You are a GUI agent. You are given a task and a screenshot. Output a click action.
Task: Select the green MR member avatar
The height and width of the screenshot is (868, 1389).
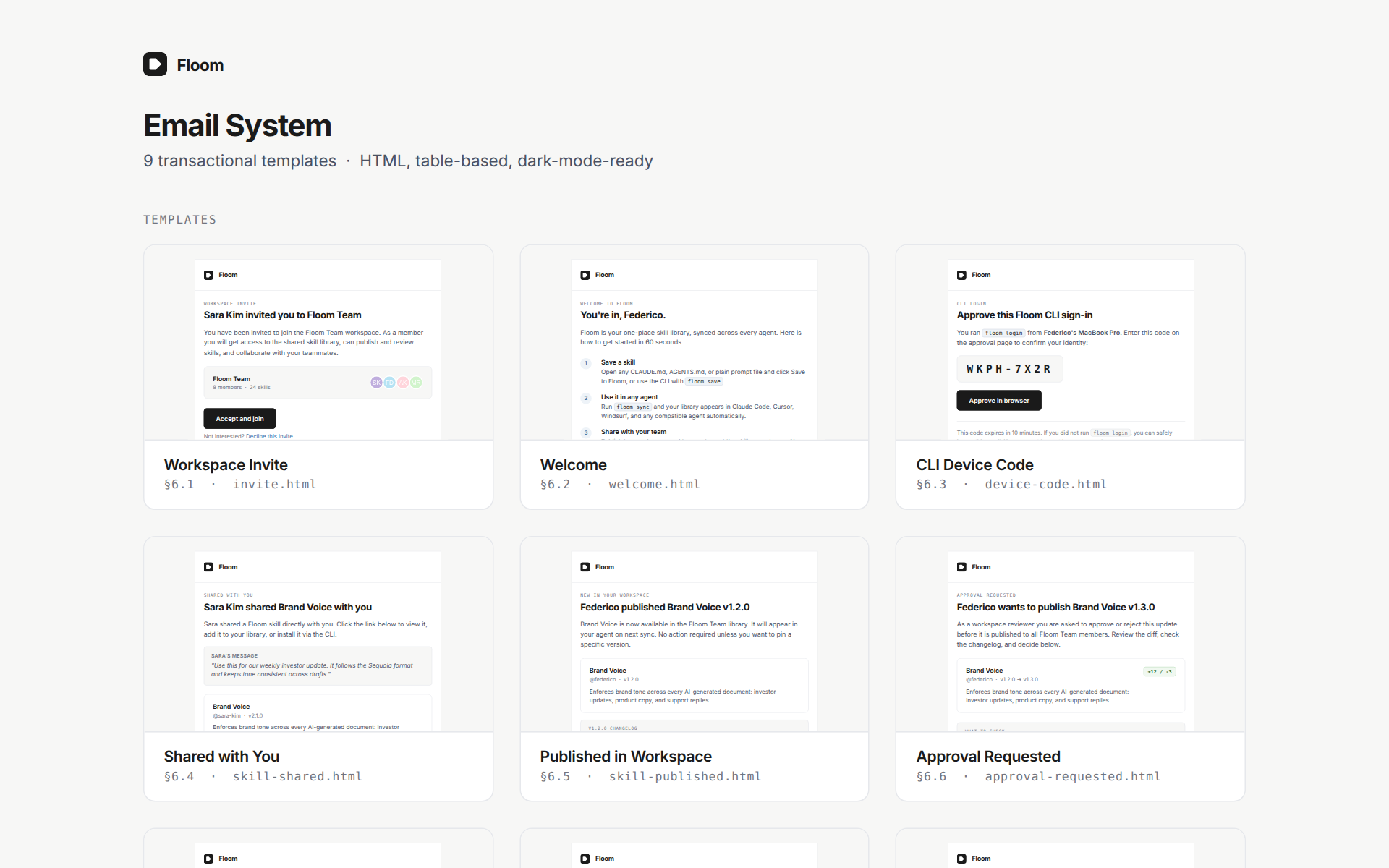pos(416,383)
